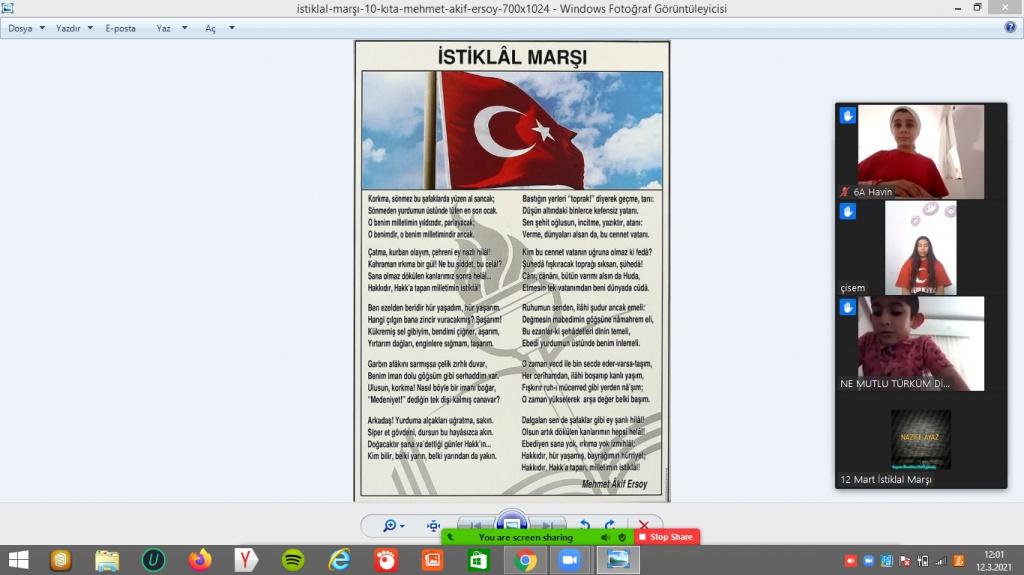
Task: Click the shield icon on sharing bar
Action: pyautogui.click(x=622, y=537)
